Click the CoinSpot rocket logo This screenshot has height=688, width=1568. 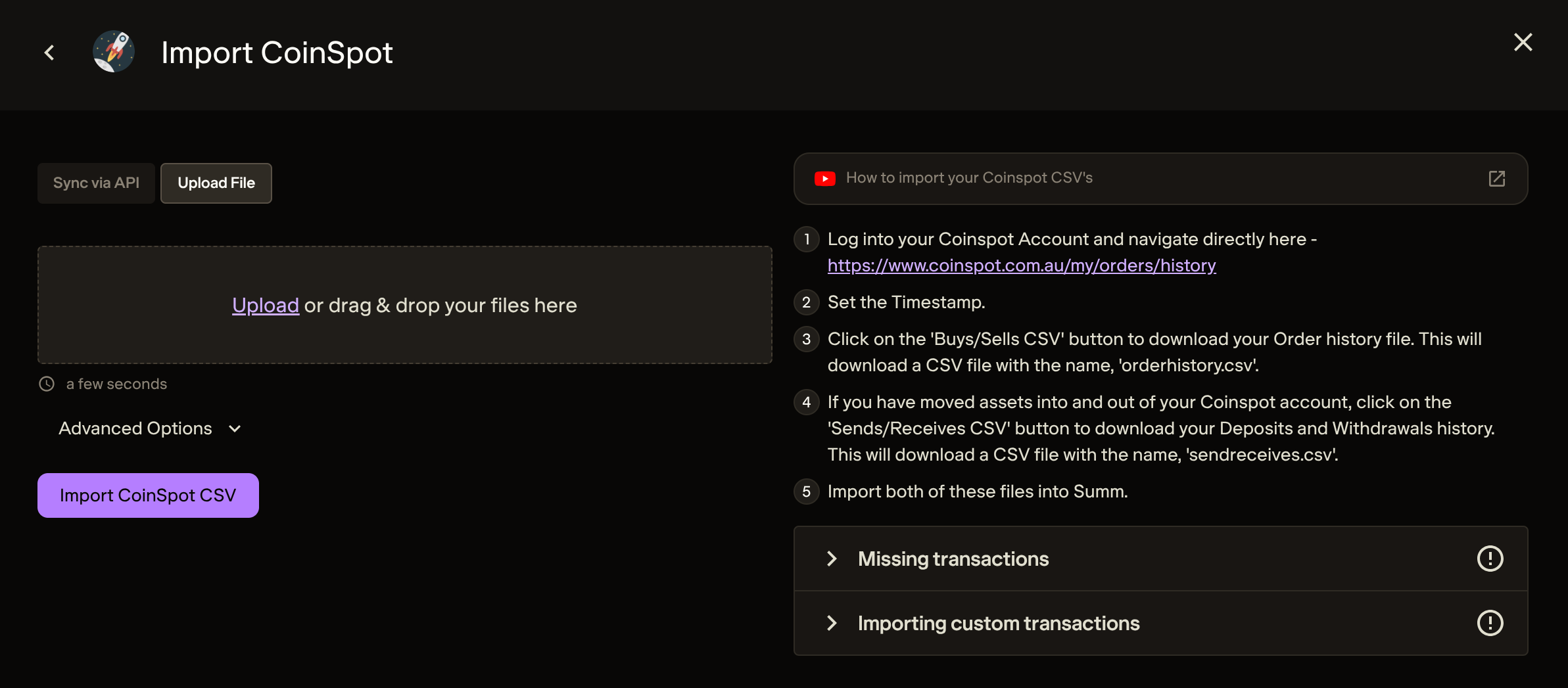[x=114, y=52]
